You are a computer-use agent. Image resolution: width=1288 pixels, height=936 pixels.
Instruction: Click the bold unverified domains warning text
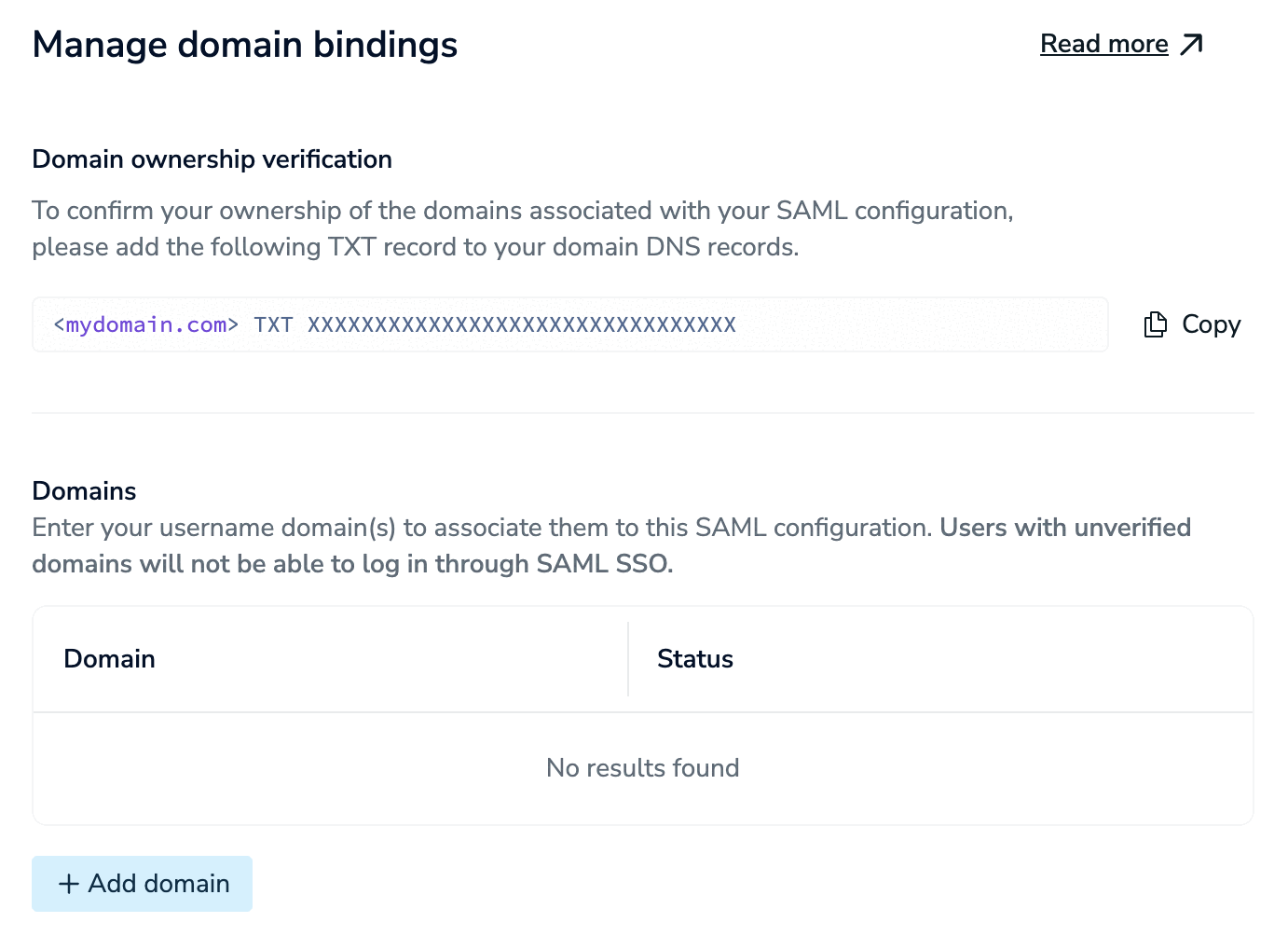351,564
